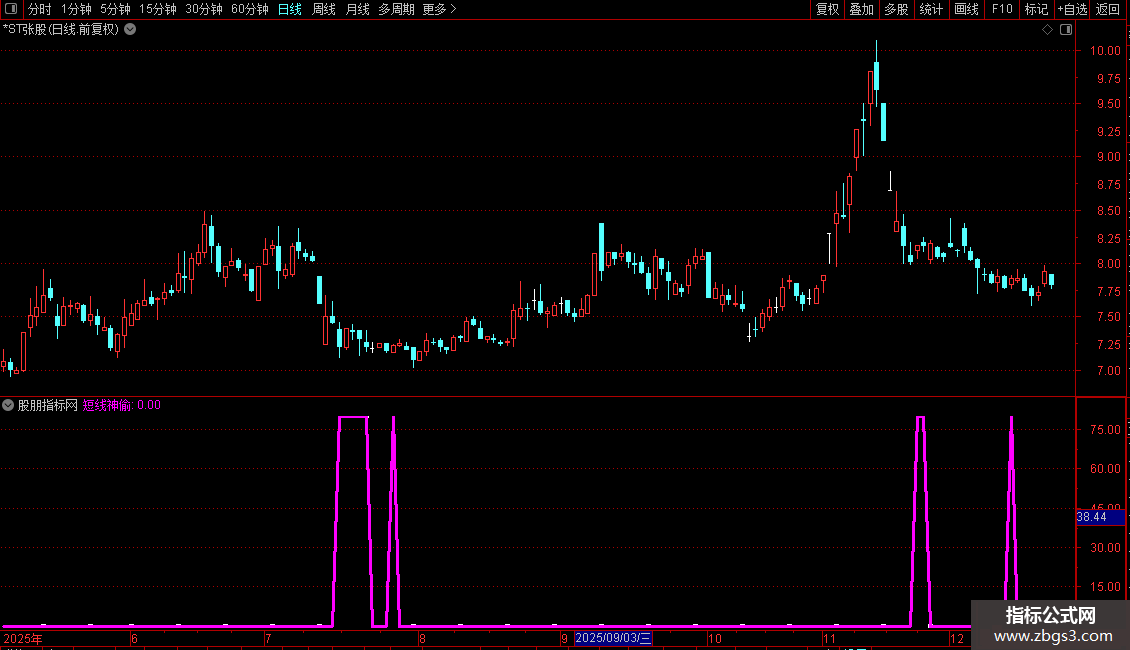Click the 10.00 price level on axis
The image size is (1130, 650).
click(x=1105, y=51)
